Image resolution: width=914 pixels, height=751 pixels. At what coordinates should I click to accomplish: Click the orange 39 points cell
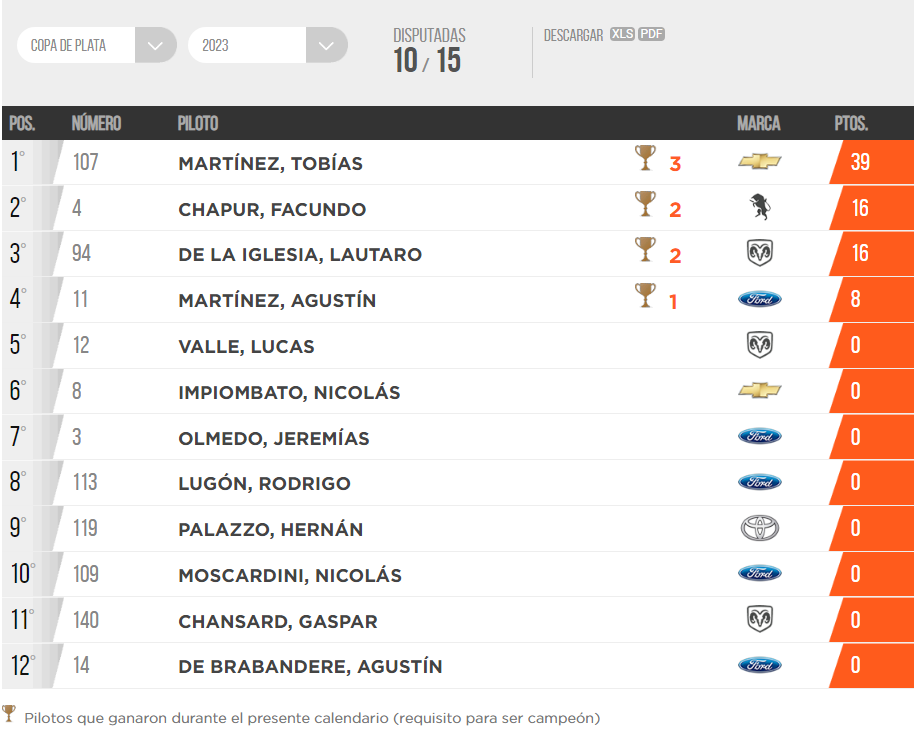[860, 162]
